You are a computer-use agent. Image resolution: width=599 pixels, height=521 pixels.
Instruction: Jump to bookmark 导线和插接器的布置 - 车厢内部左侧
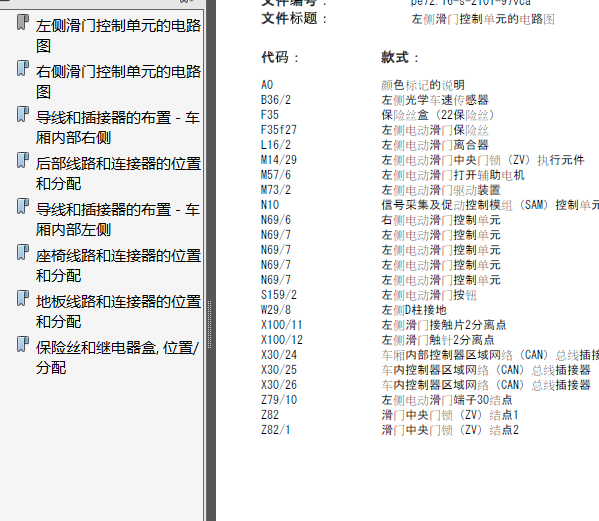tap(118, 220)
